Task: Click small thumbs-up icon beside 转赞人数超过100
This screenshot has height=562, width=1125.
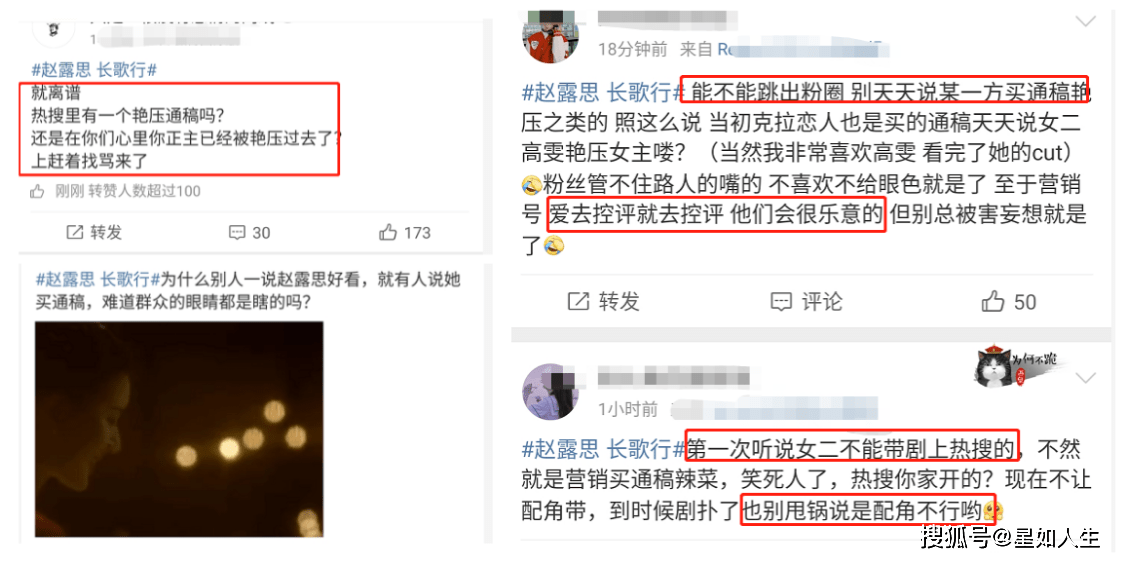Action: 37,191
